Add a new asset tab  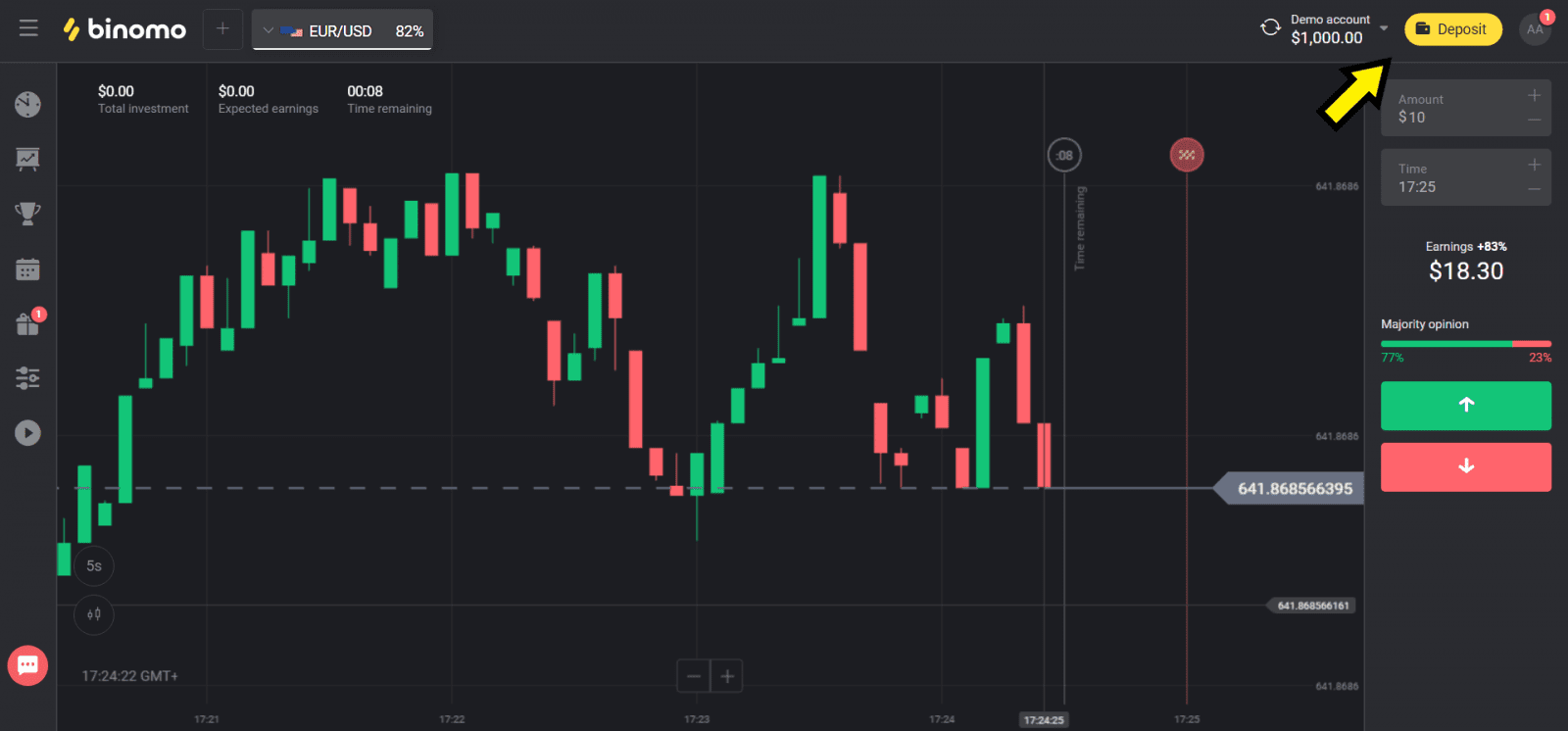tap(222, 29)
